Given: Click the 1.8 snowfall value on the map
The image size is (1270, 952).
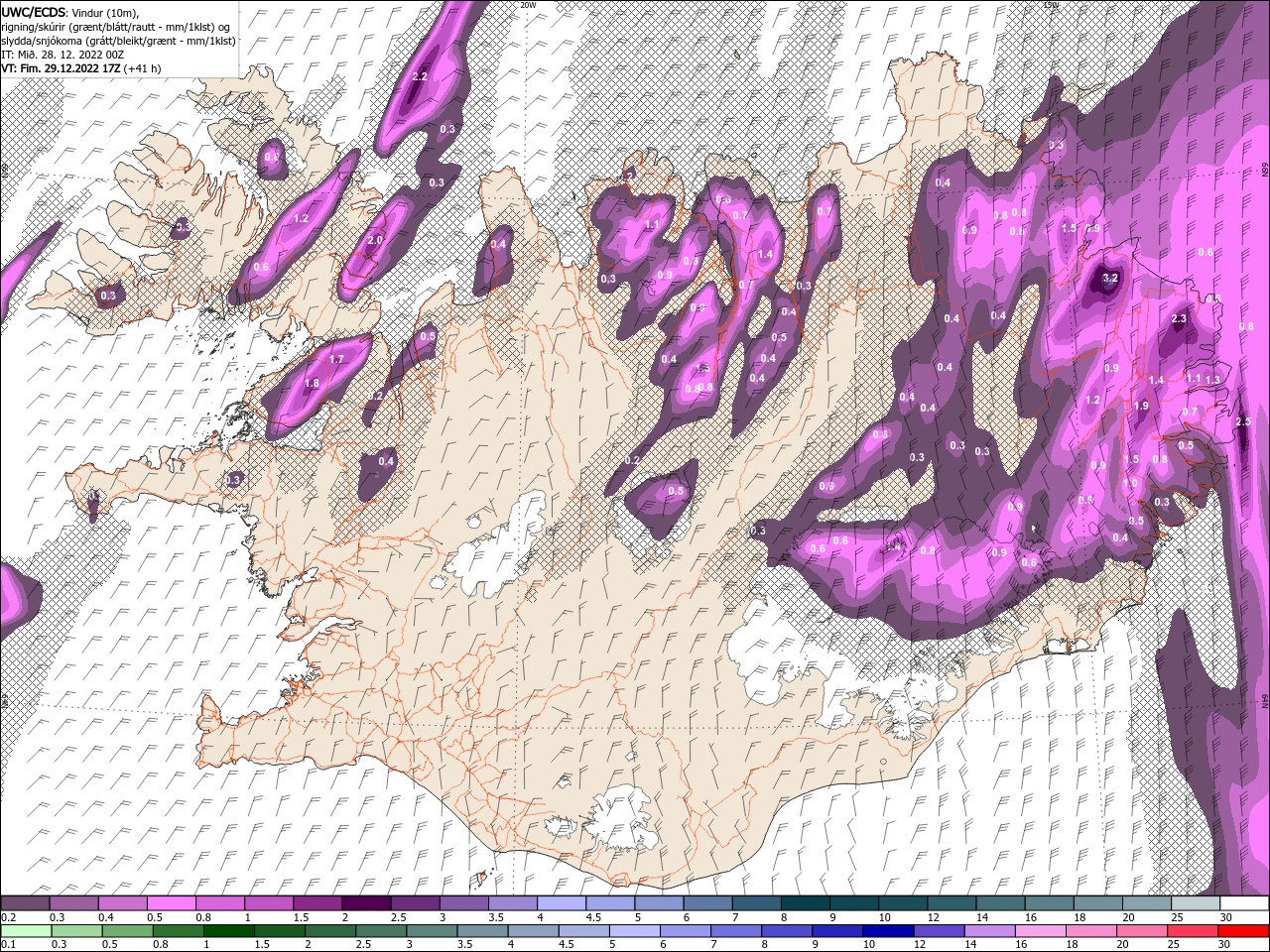Looking at the screenshot, I should [x=312, y=384].
